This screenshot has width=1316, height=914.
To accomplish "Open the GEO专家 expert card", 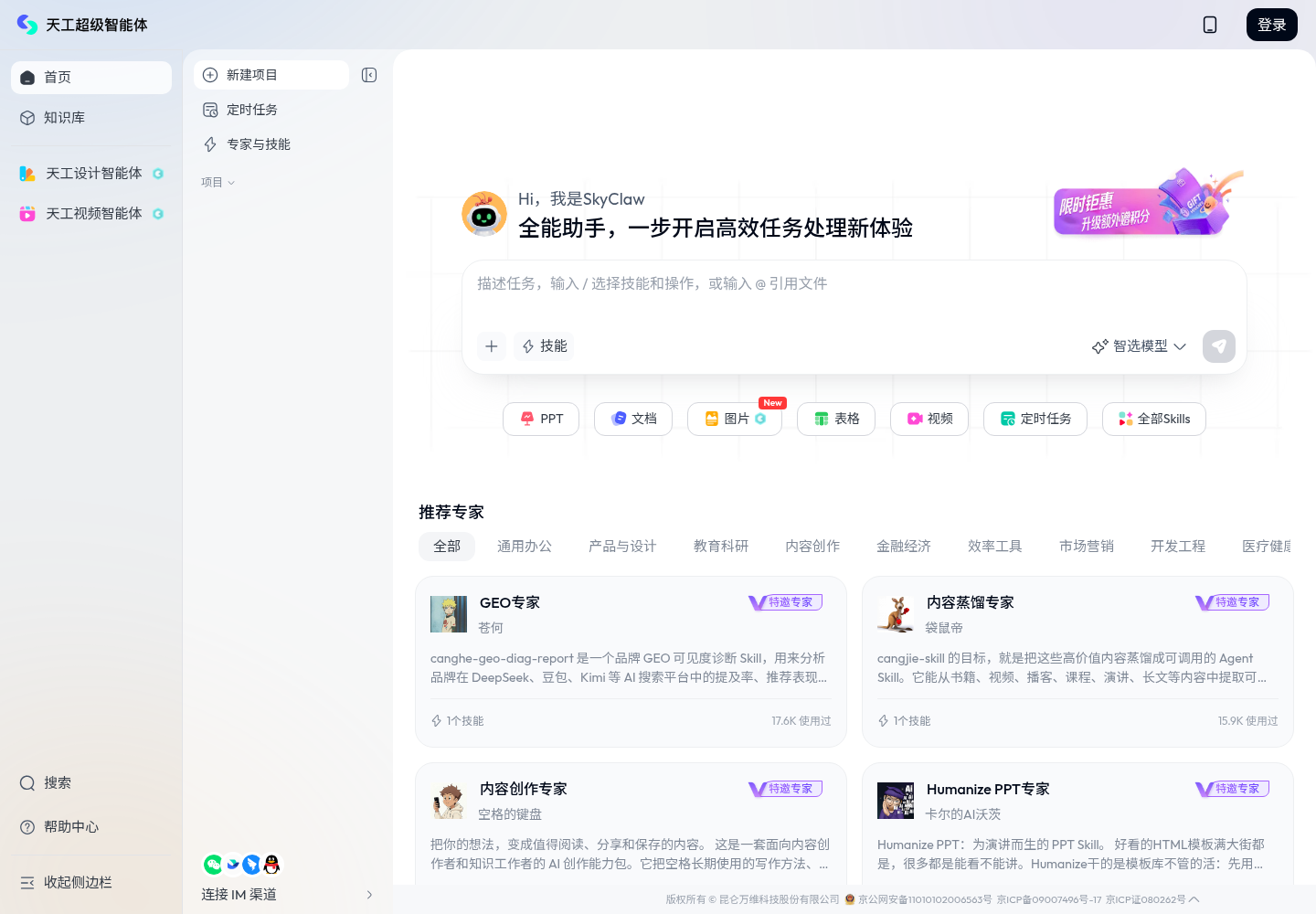I will 631,662.
